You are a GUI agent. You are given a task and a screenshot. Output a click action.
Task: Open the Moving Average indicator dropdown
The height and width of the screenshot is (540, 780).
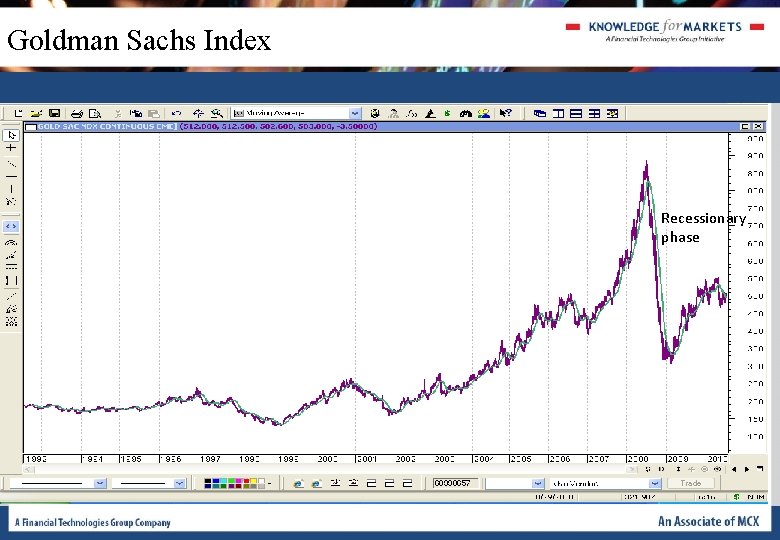pos(296,113)
